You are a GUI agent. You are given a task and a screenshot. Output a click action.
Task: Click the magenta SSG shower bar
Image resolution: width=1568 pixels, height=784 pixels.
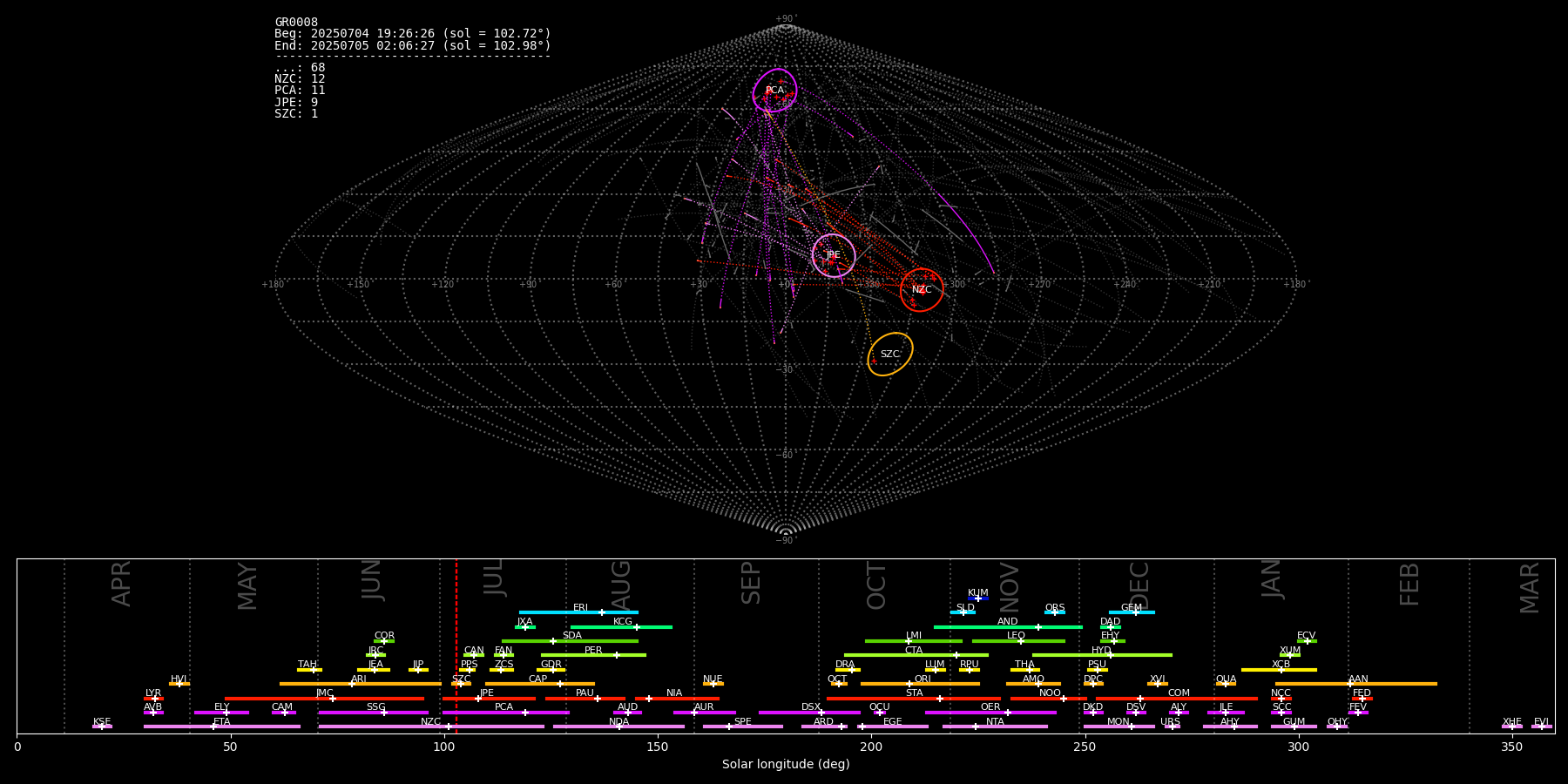tap(374, 713)
